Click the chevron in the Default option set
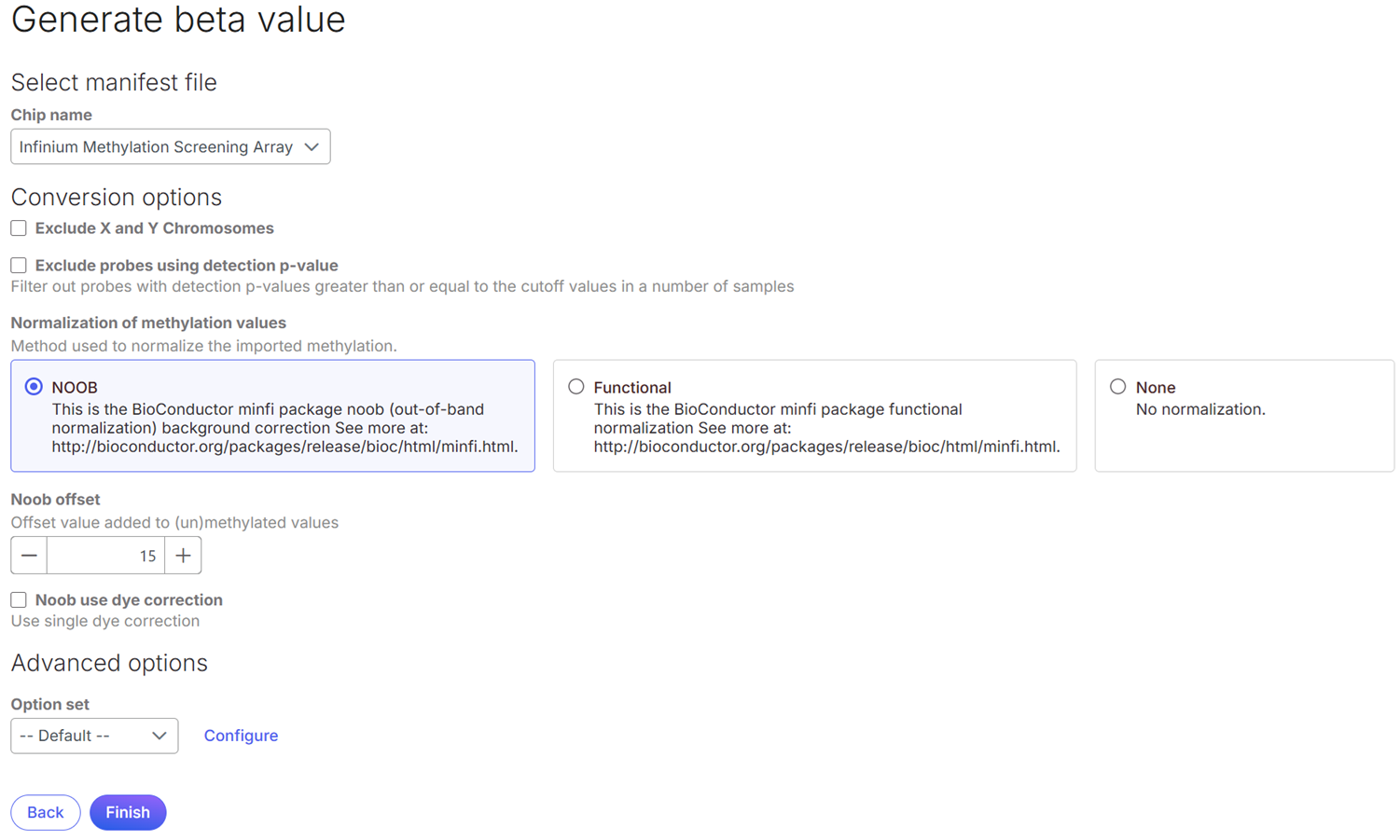 click(159, 736)
